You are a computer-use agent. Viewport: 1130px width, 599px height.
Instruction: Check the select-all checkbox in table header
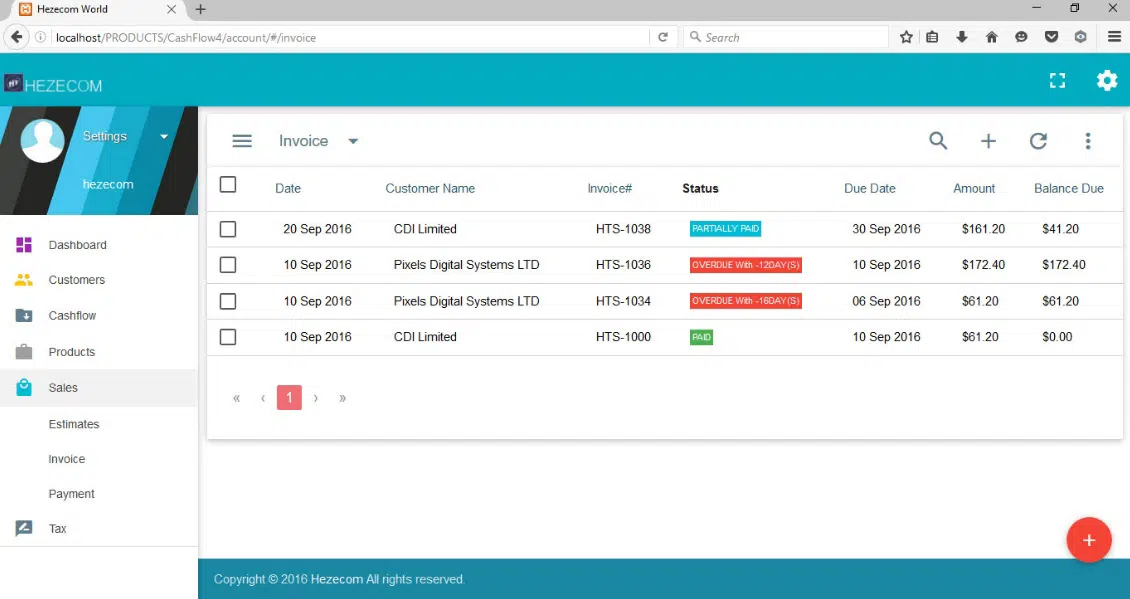click(228, 185)
